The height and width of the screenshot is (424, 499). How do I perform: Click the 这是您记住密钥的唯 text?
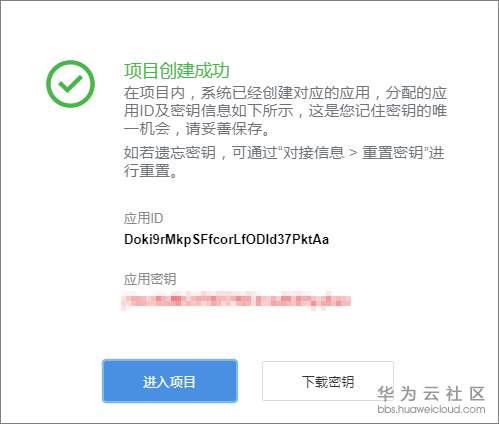(378, 111)
